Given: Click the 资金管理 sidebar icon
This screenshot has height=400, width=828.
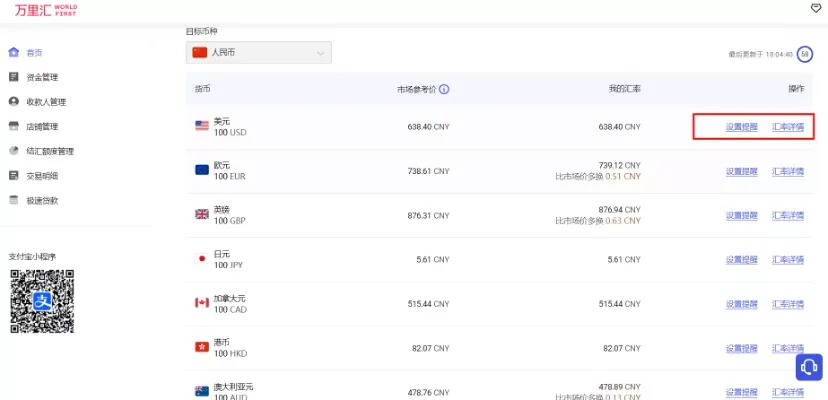Looking at the screenshot, I should click(x=14, y=77).
